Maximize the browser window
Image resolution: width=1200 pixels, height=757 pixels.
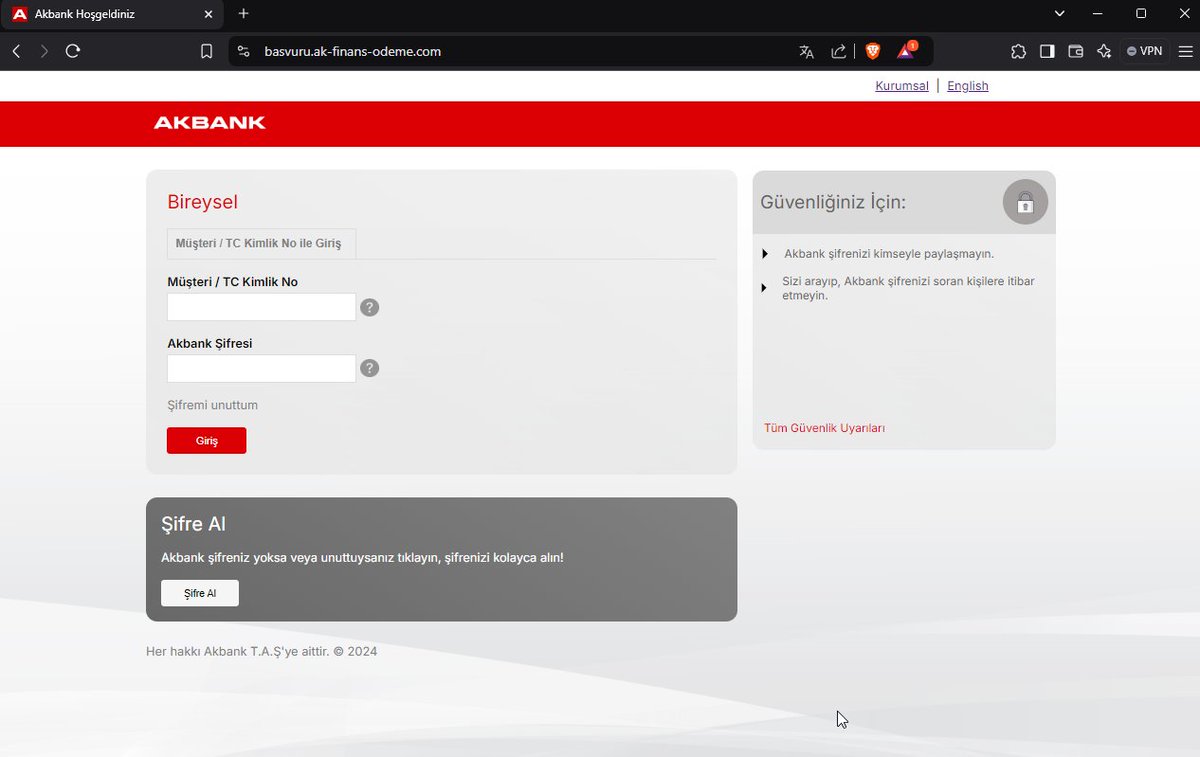(x=1141, y=14)
